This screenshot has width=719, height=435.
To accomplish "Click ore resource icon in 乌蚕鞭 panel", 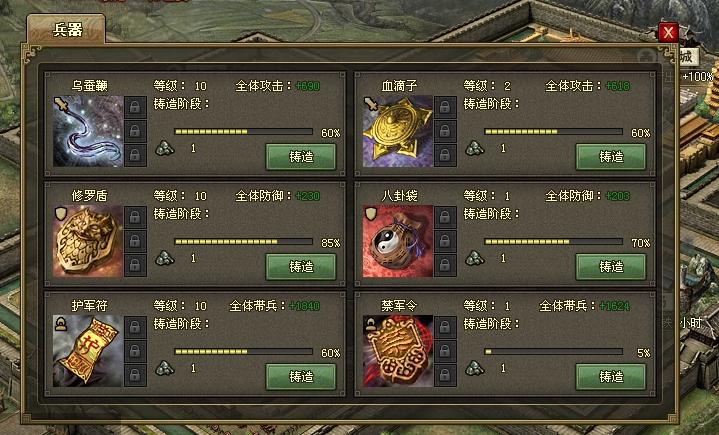I will tap(165, 148).
